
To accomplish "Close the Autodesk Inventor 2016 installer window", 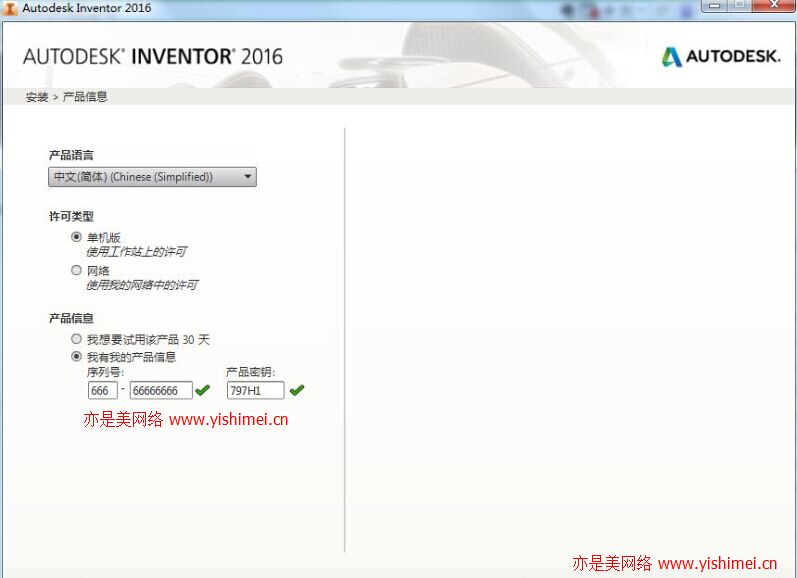I will pyautogui.click(x=774, y=5).
